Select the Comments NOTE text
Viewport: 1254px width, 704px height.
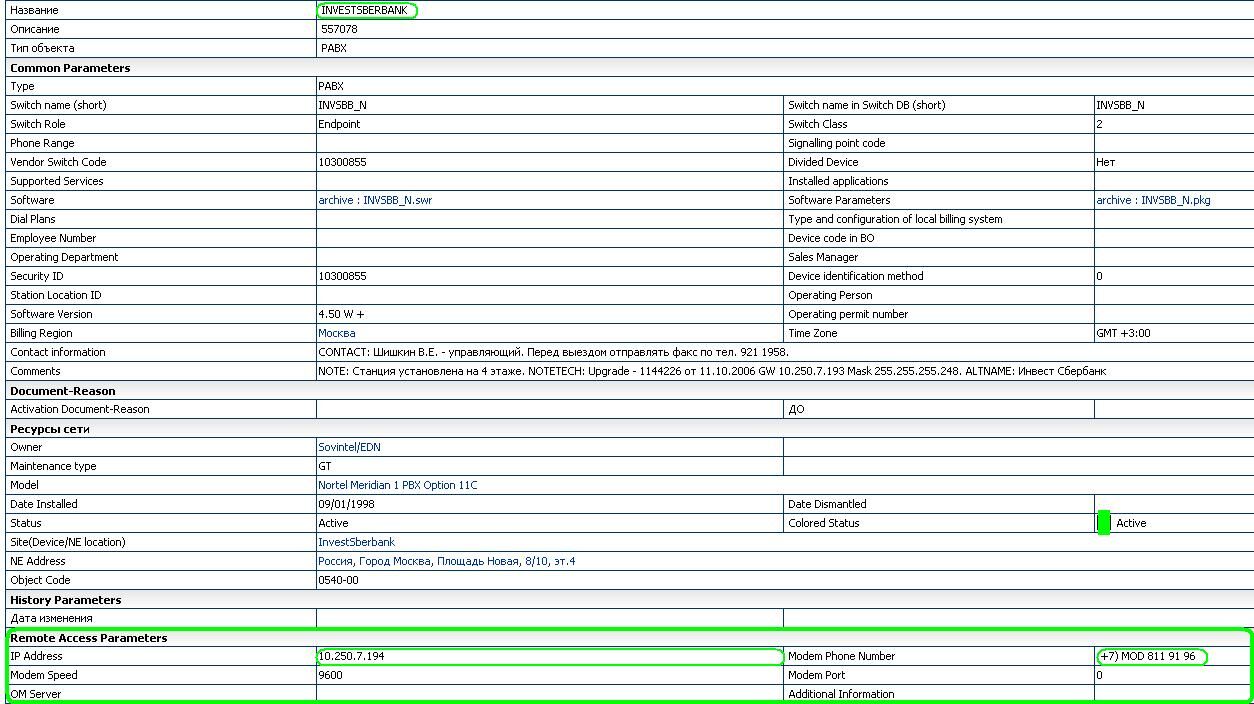(712, 371)
